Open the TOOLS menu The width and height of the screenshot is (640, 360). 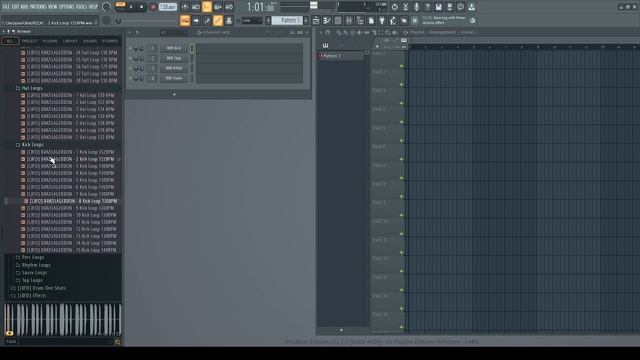point(81,7)
